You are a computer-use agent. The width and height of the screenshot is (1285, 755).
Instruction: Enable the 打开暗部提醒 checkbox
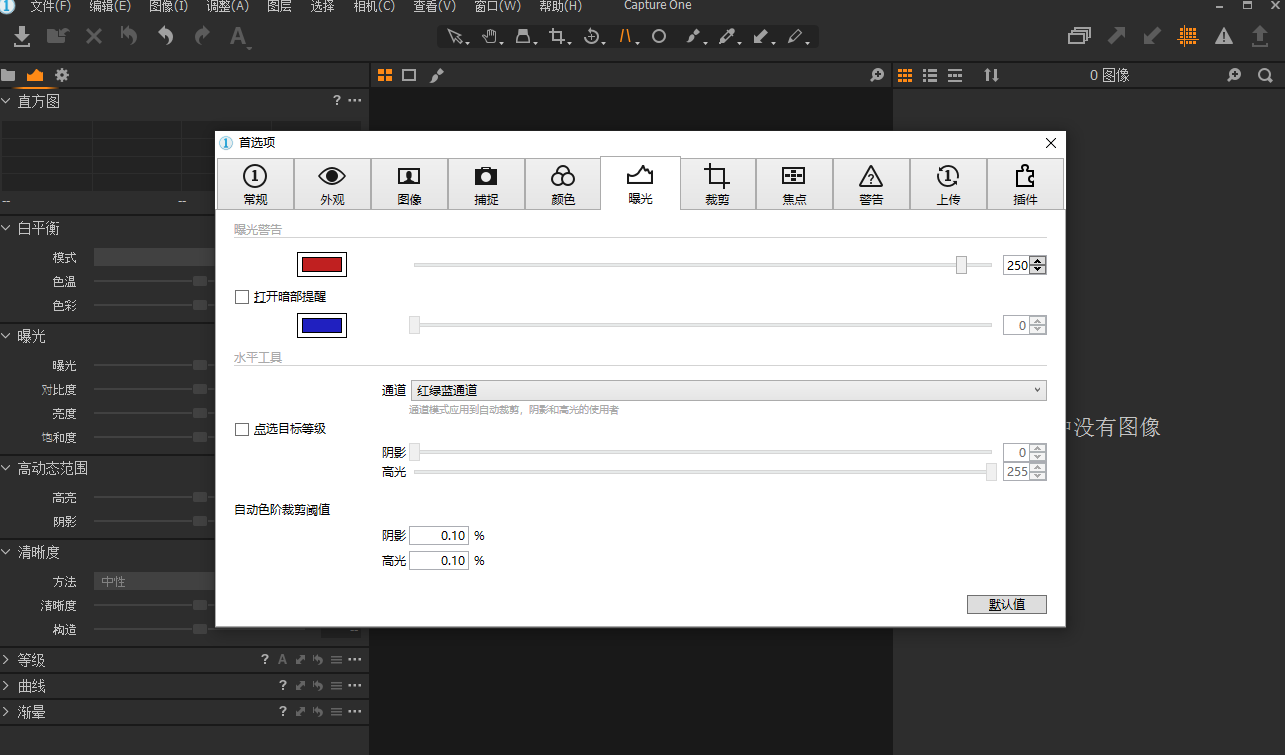tap(241, 297)
